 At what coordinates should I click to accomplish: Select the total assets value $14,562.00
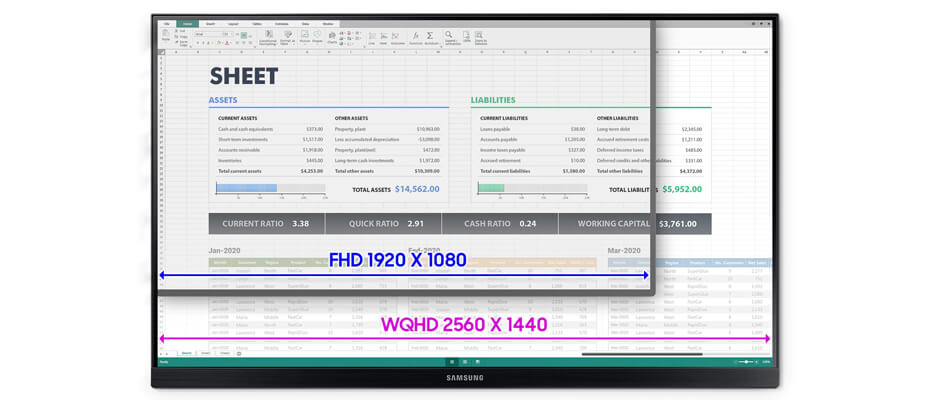pos(417,189)
